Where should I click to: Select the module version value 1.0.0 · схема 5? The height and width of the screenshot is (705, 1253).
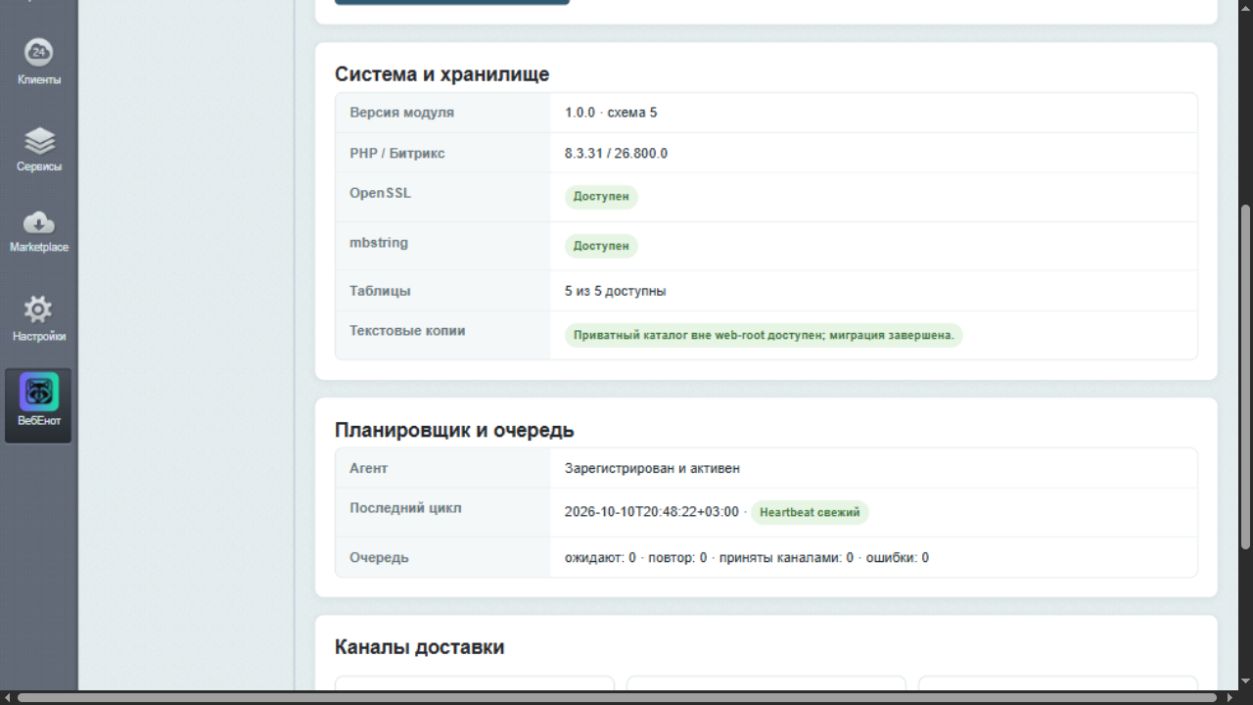tap(611, 113)
